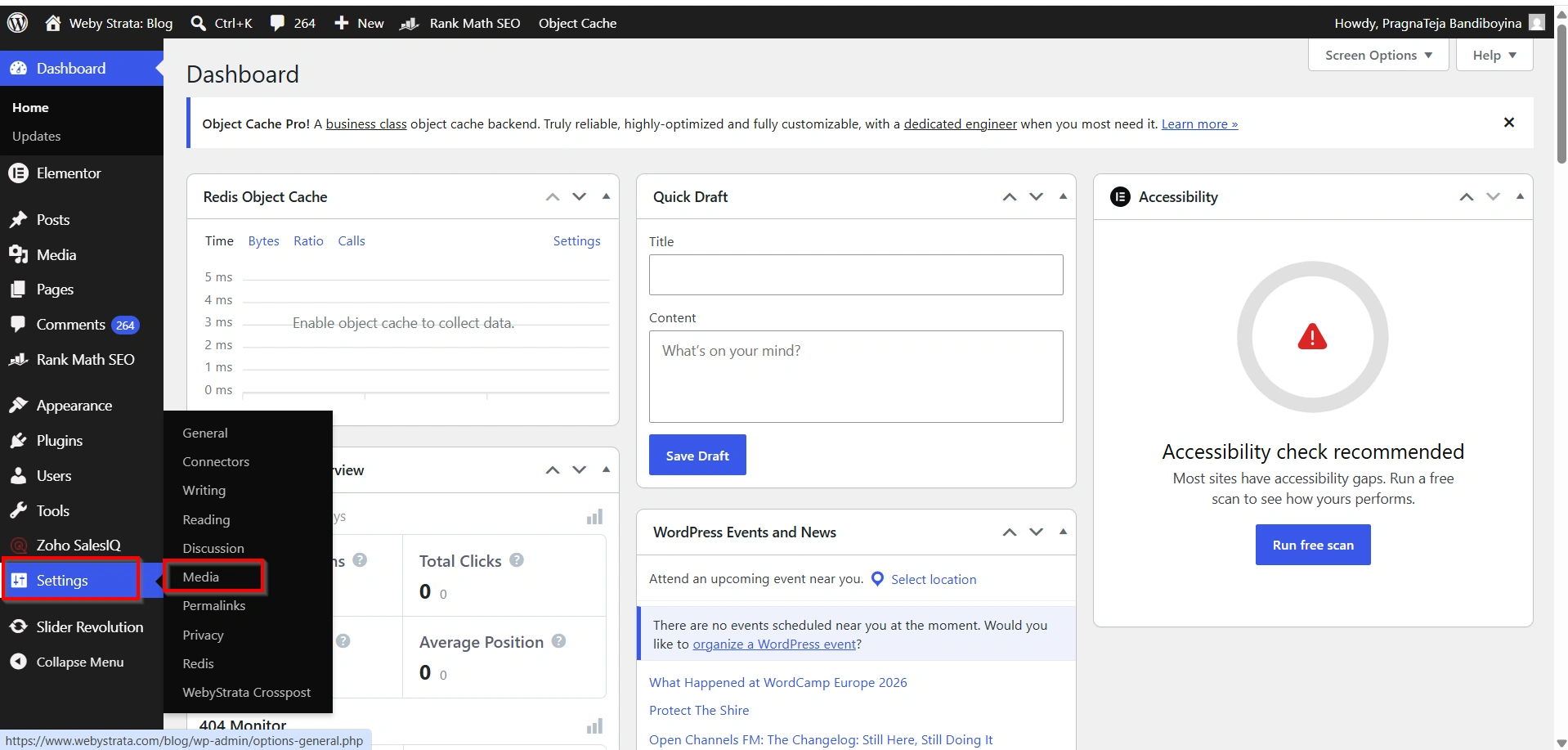Open Redis in Settings submenu
Screen dimensions: 1568x750
pyautogui.click(x=199, y=664)
